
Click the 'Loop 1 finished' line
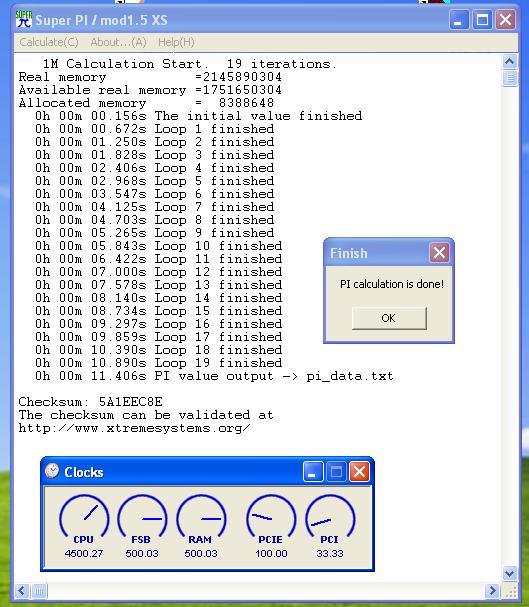(x=154, y=129)
